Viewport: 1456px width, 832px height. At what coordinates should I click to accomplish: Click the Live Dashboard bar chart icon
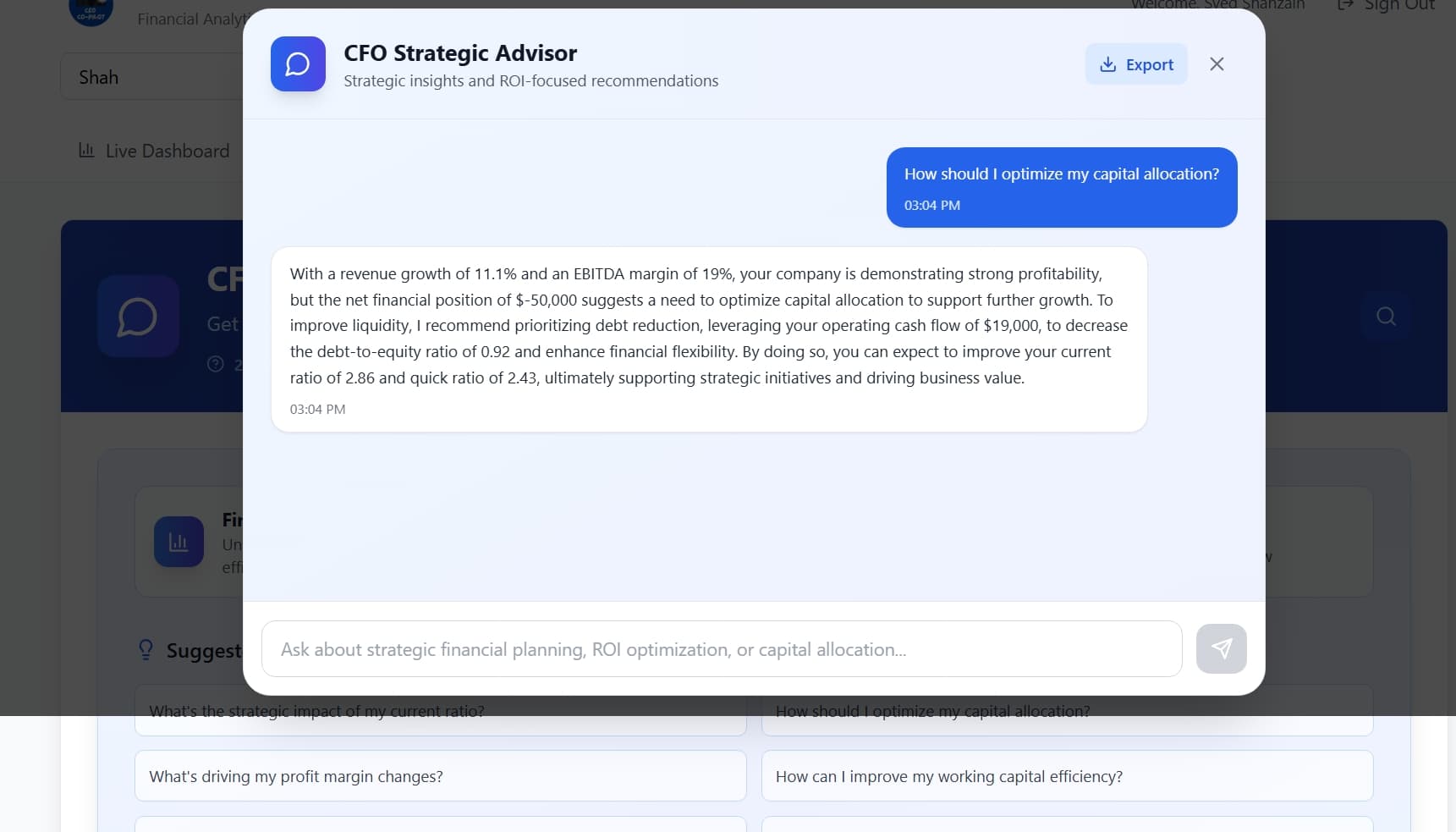86,151
